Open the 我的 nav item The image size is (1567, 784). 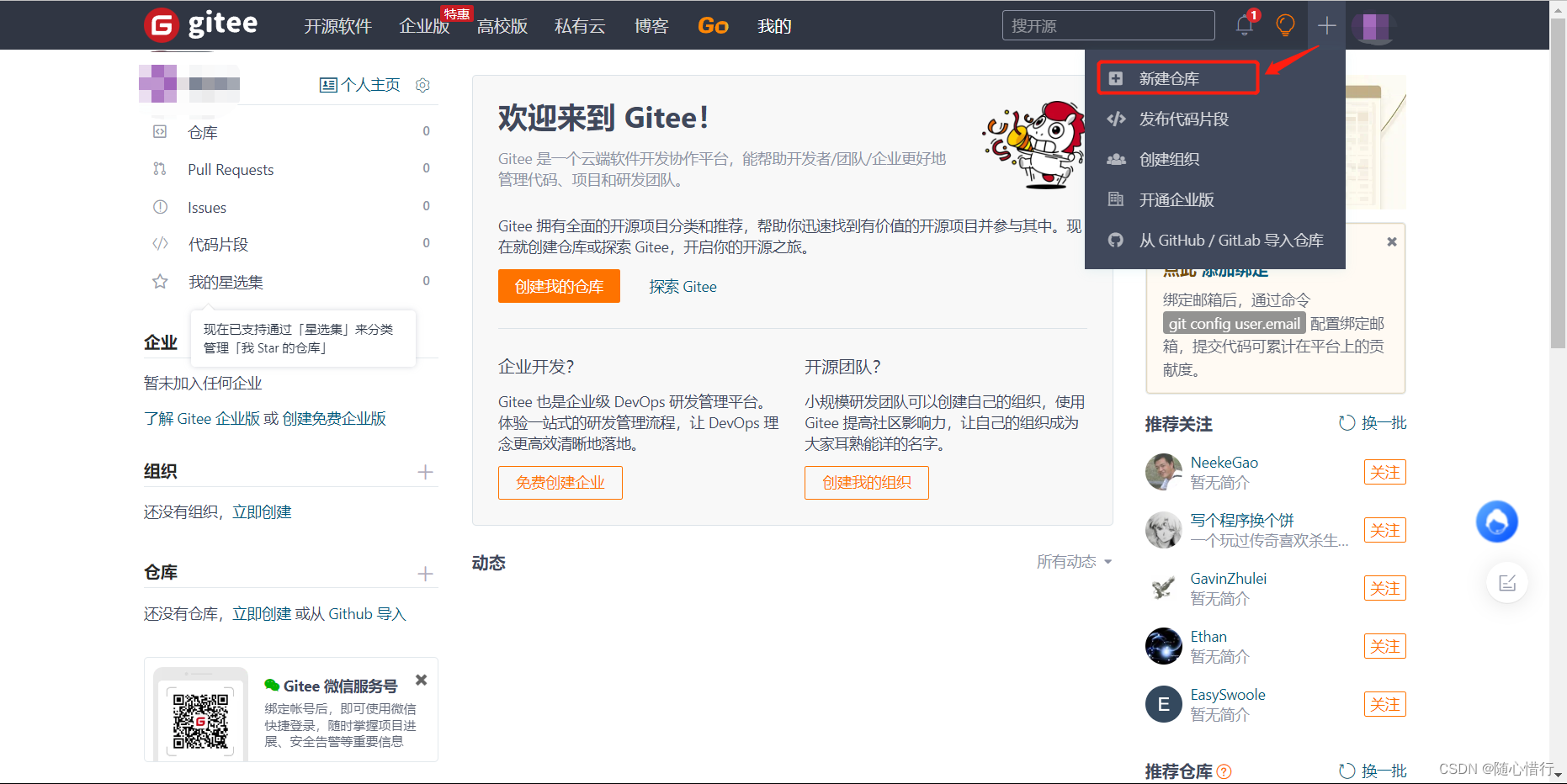[x=774, y=26]
